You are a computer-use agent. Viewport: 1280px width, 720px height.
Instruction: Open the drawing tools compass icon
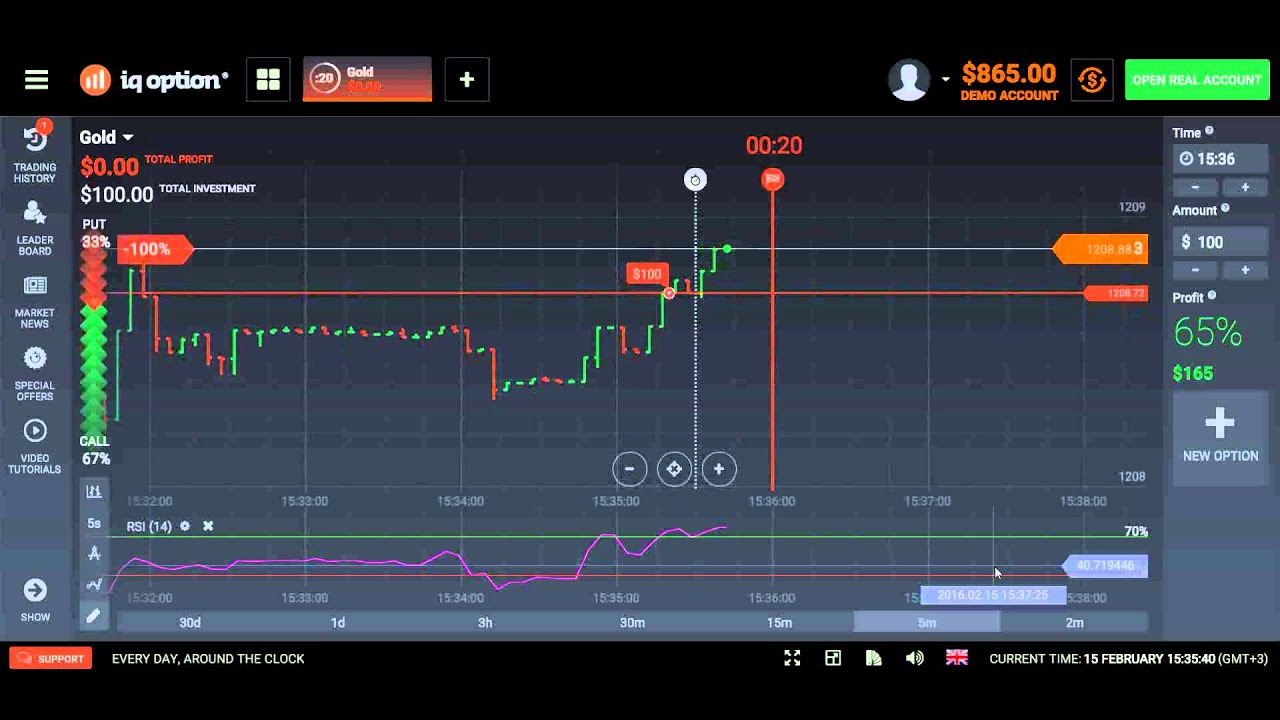click(94, 553)
